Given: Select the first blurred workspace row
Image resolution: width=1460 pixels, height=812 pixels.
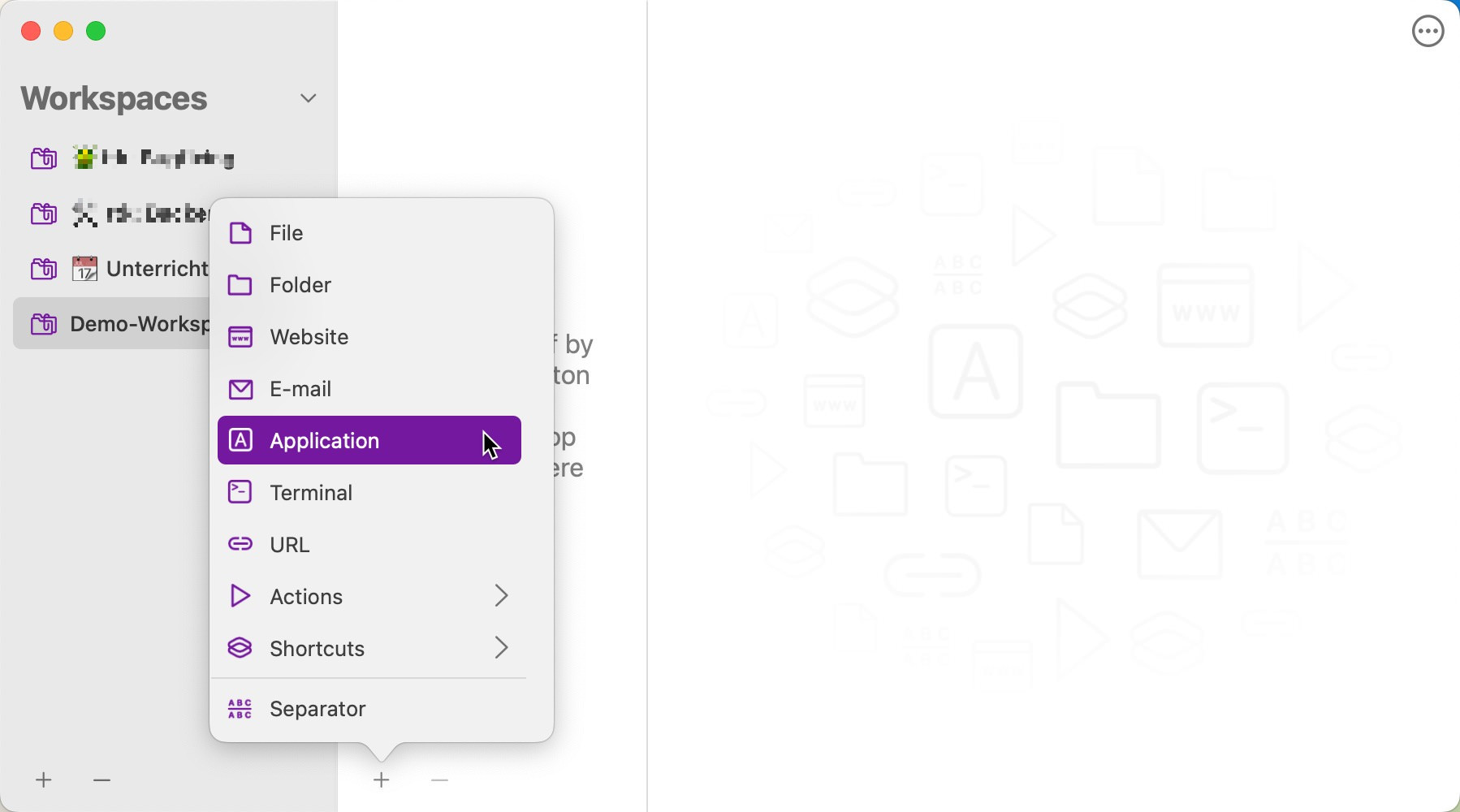Looking at the screenshot, I should [x=169, y=158].
